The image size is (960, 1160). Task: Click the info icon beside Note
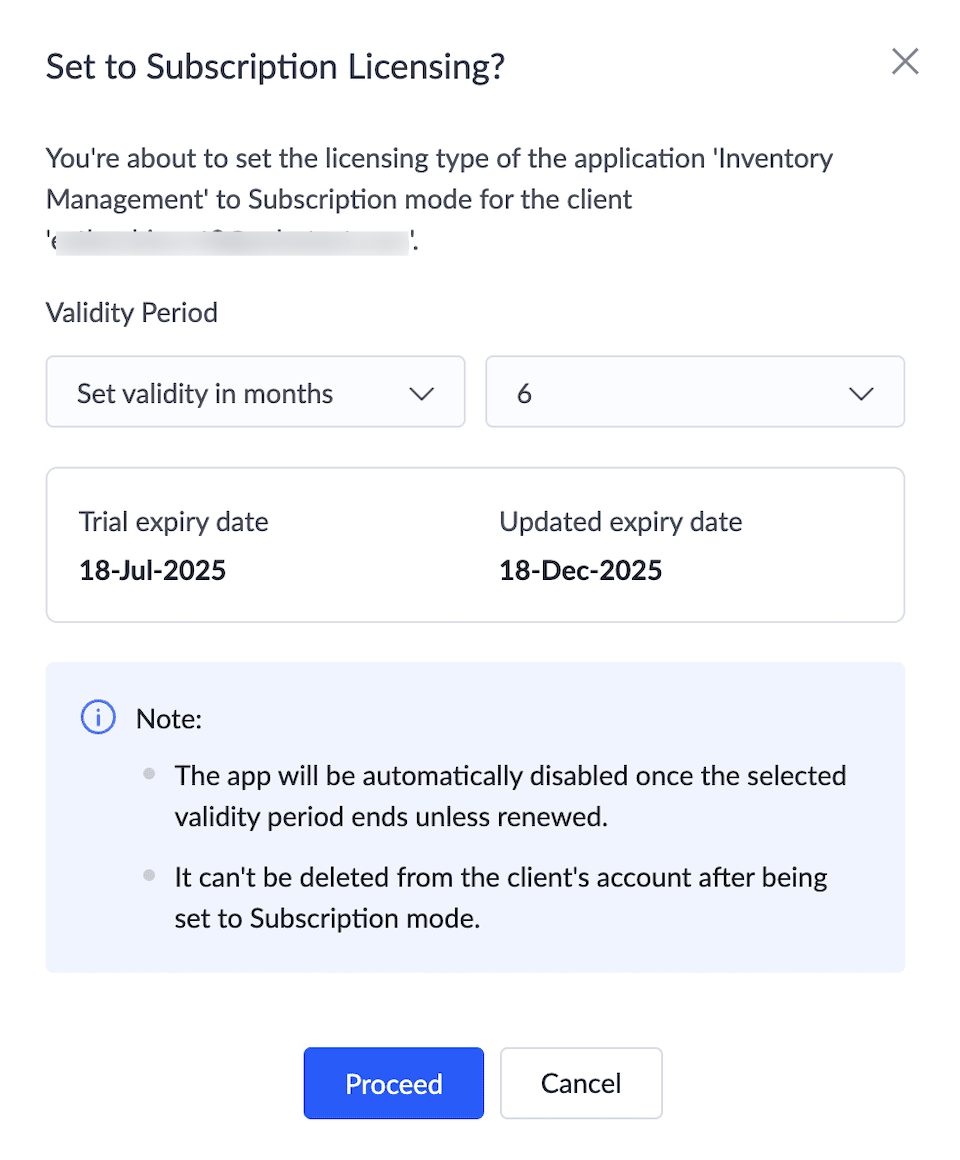pos(98,717)
